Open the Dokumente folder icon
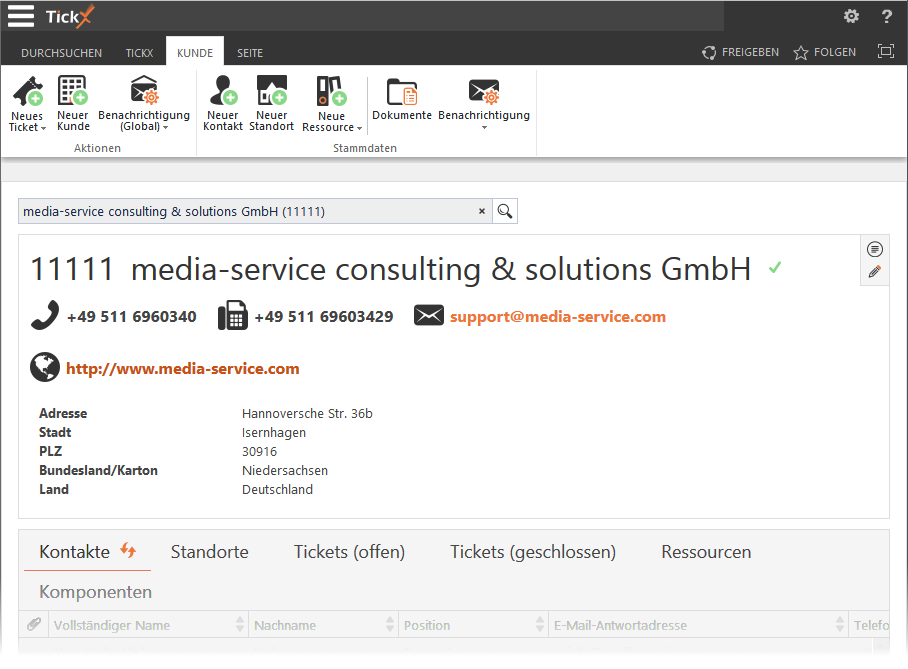 (x=402, y=92)
